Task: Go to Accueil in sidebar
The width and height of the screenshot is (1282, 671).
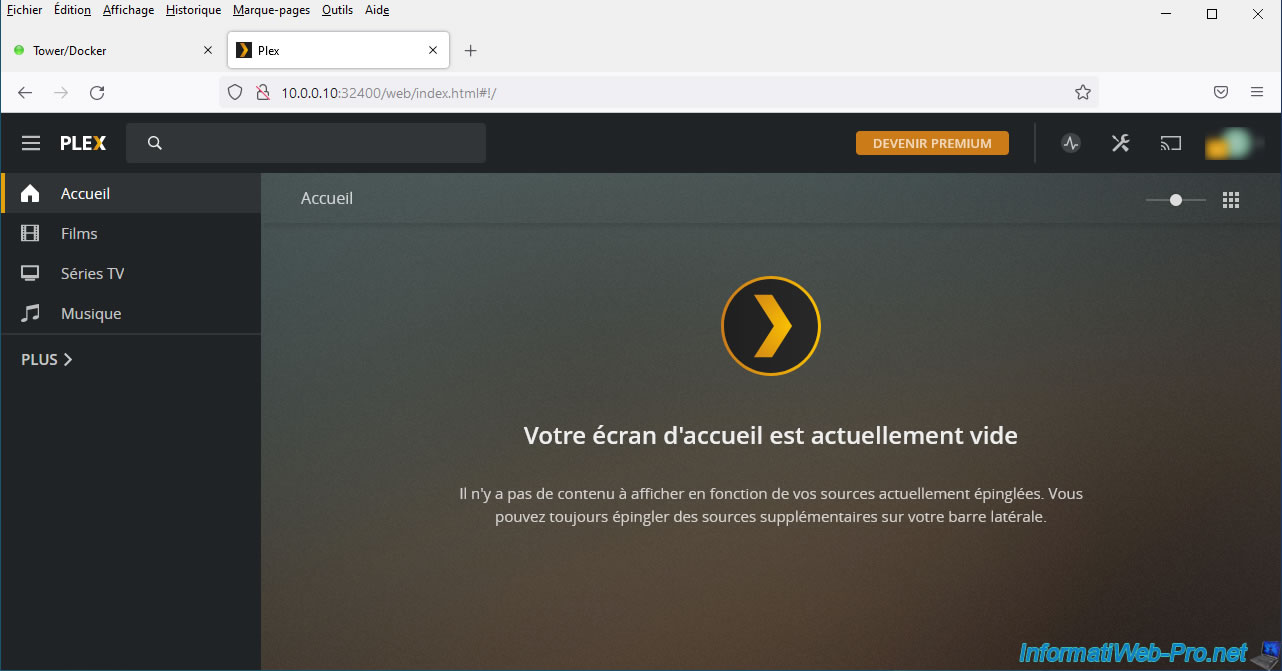Action: tap(85, 193)
